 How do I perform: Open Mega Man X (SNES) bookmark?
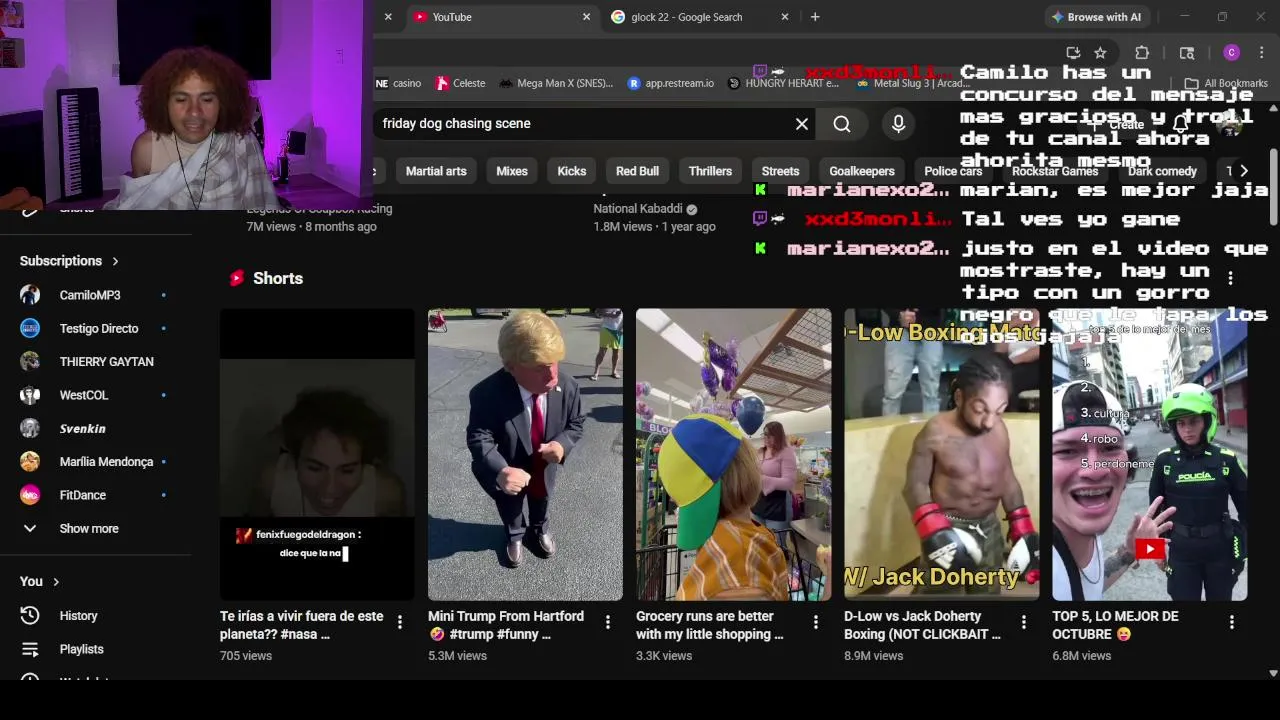(556, 83)
